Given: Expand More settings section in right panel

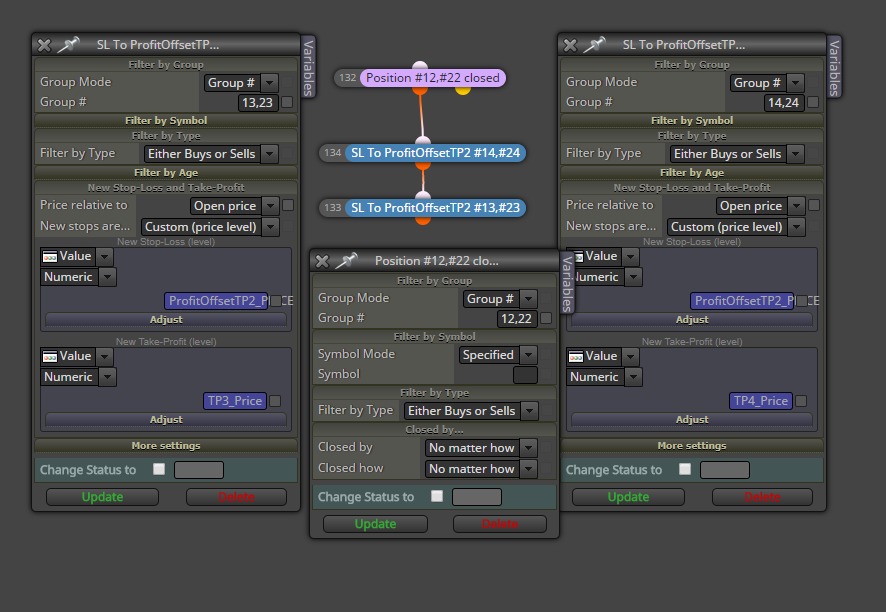Looking at the screenshot, I should pos(692,445).
